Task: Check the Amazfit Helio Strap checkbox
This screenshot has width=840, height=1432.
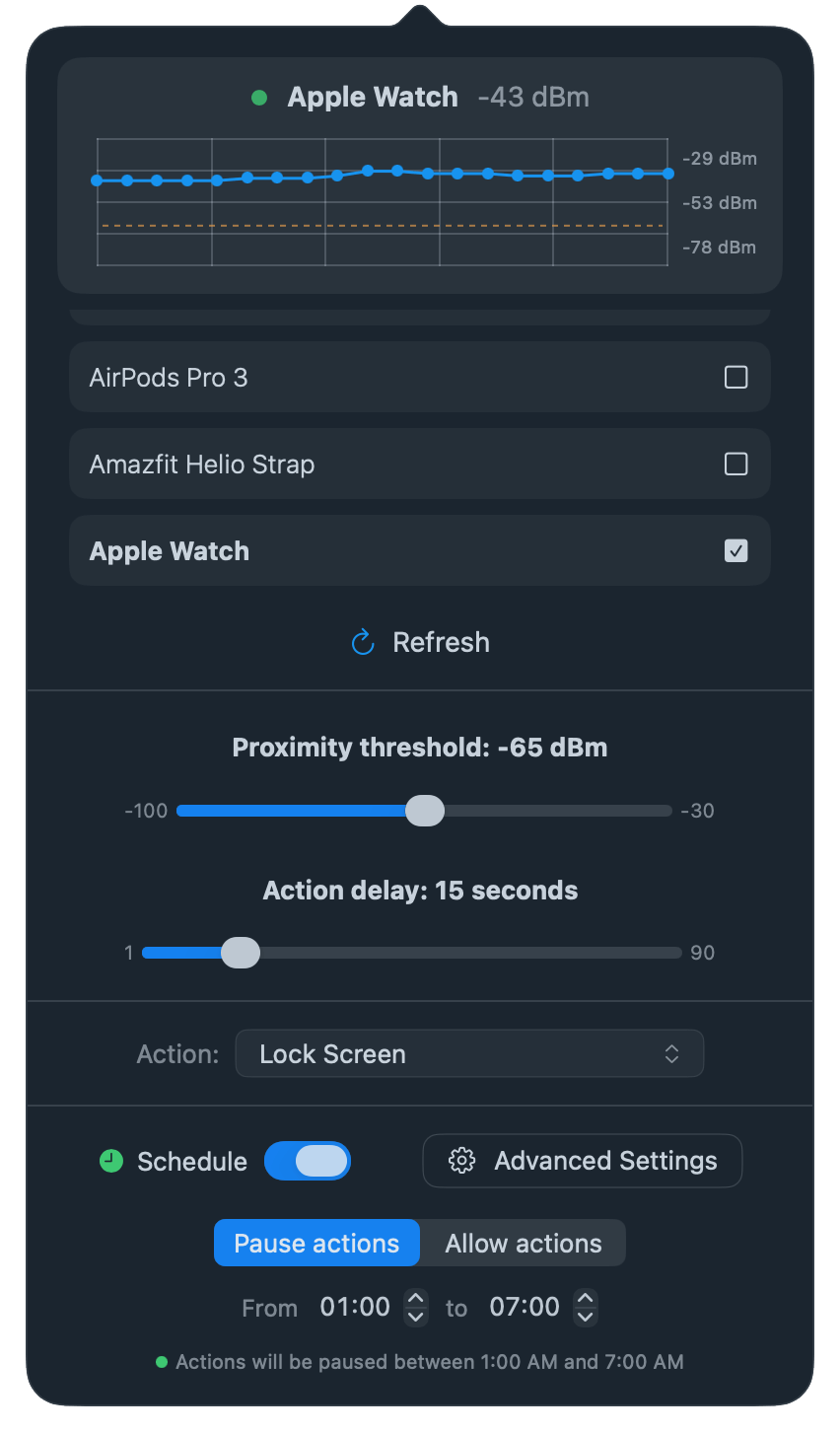Action: [x=735, y=464]
